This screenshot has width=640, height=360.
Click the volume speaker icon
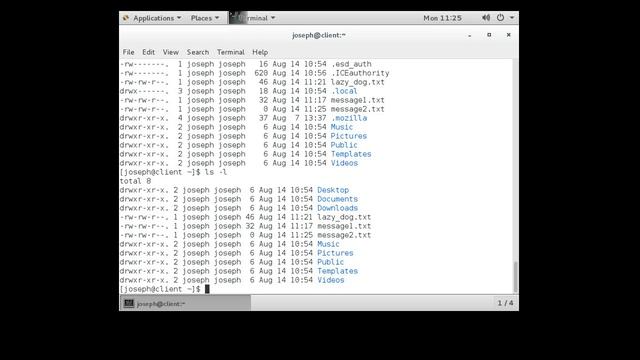[486, 18]
